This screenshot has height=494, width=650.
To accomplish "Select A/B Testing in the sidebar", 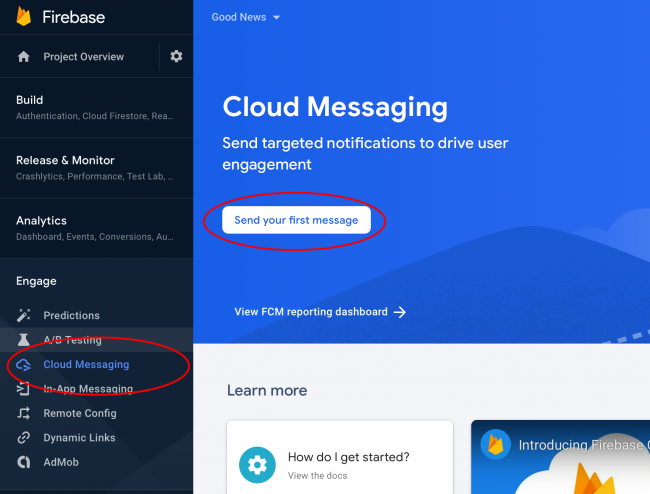I will point(96,340).
